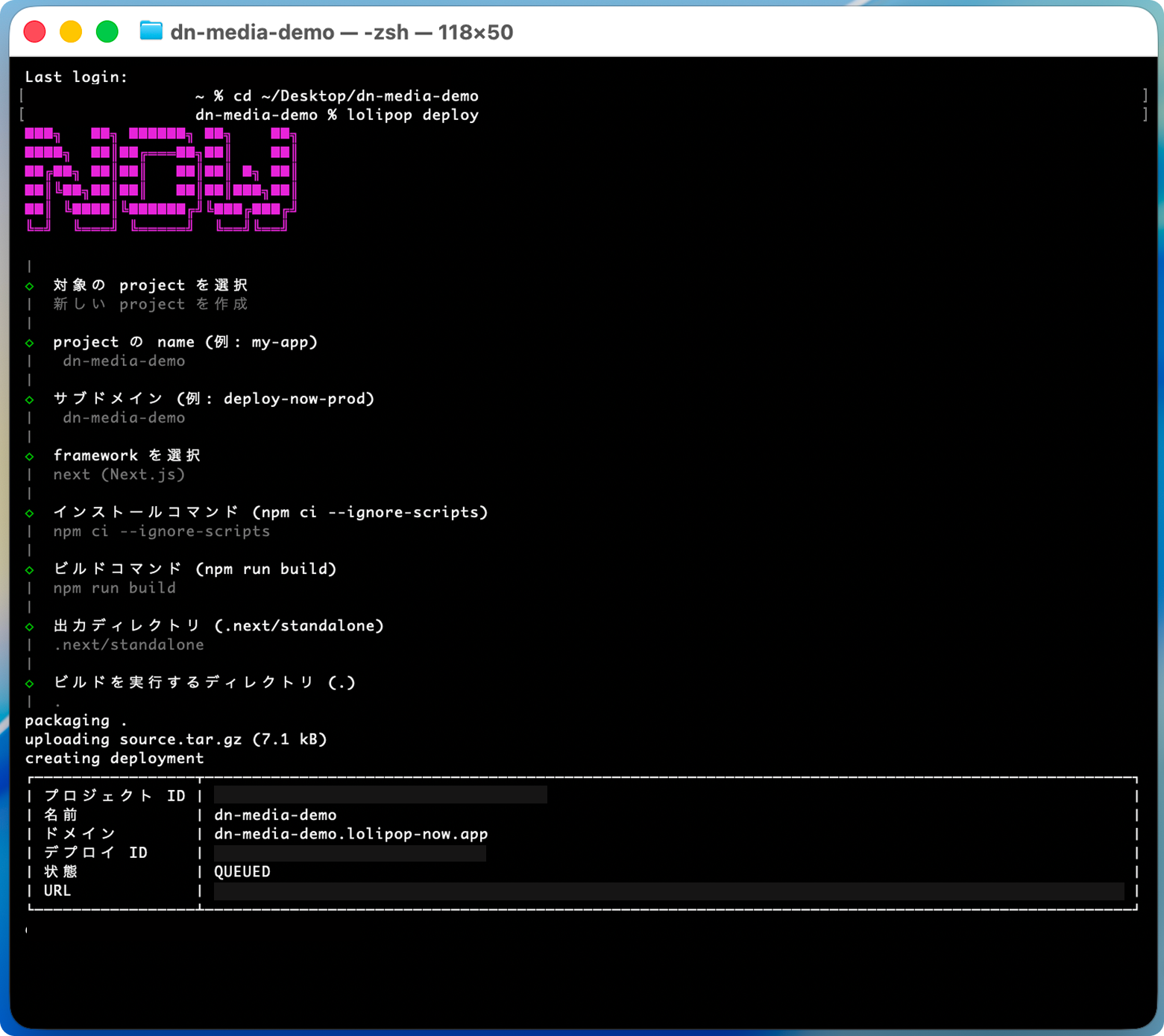The height and width of the screenshot is (1036, 1164).
Task: Click the green diamond beside 'ビルドを実行するディレクトリ'
Action: (x=30, y=683)
